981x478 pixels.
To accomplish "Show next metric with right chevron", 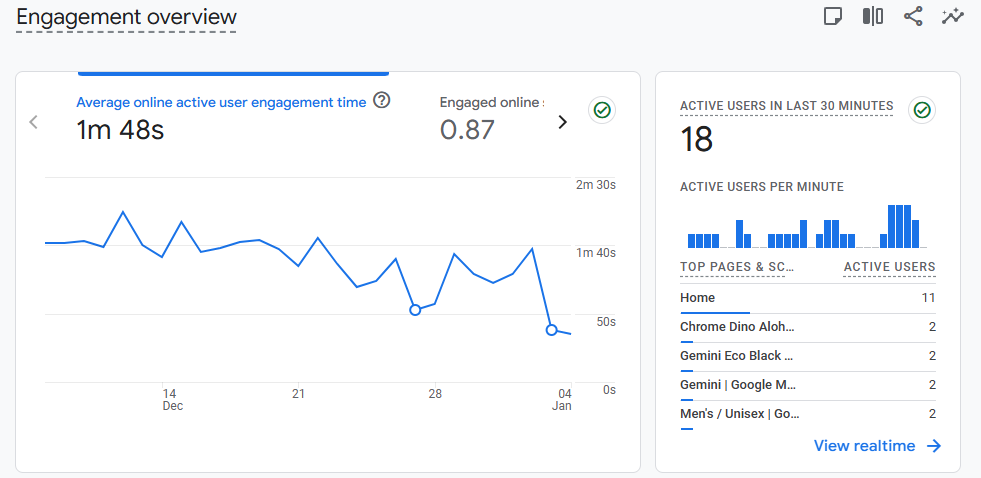I will pos(562,122).
